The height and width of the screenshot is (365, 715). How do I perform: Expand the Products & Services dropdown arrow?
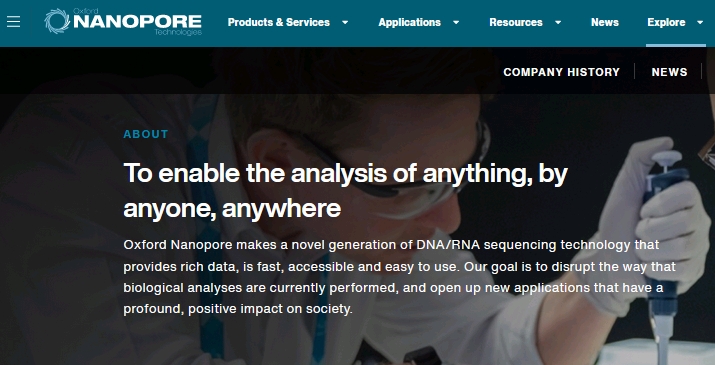(x=345, y=22)
